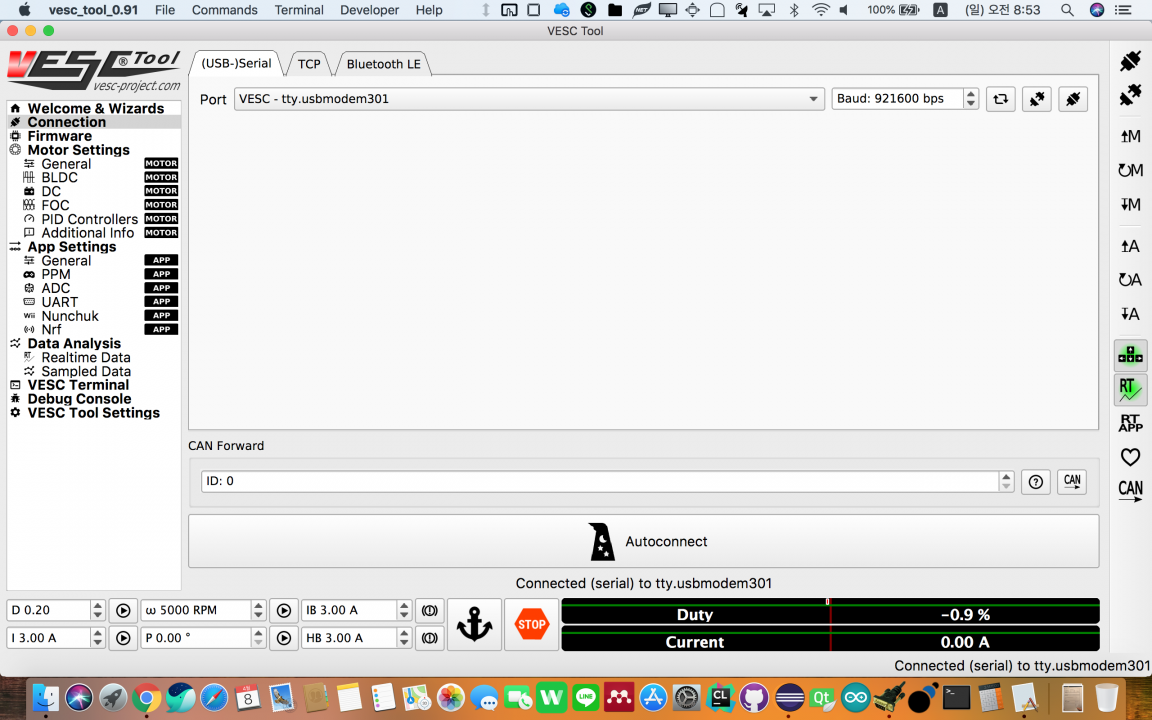Toggle the heart alive-packets icon
This screenshot has height=720, width=1152.
tap(1130, 457)
